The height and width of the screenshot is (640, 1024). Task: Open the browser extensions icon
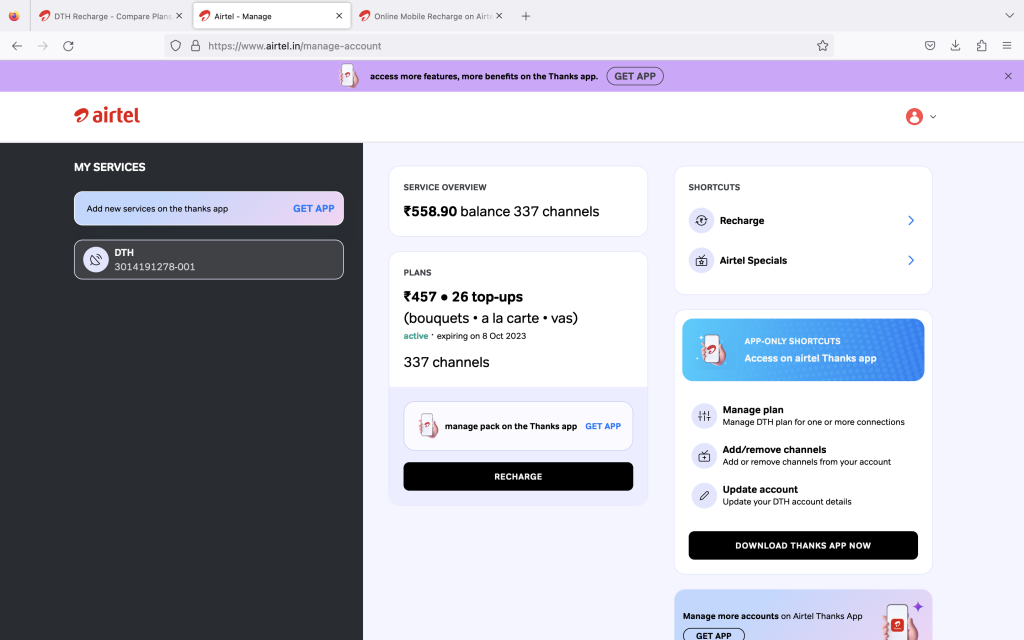pos(982,46)
